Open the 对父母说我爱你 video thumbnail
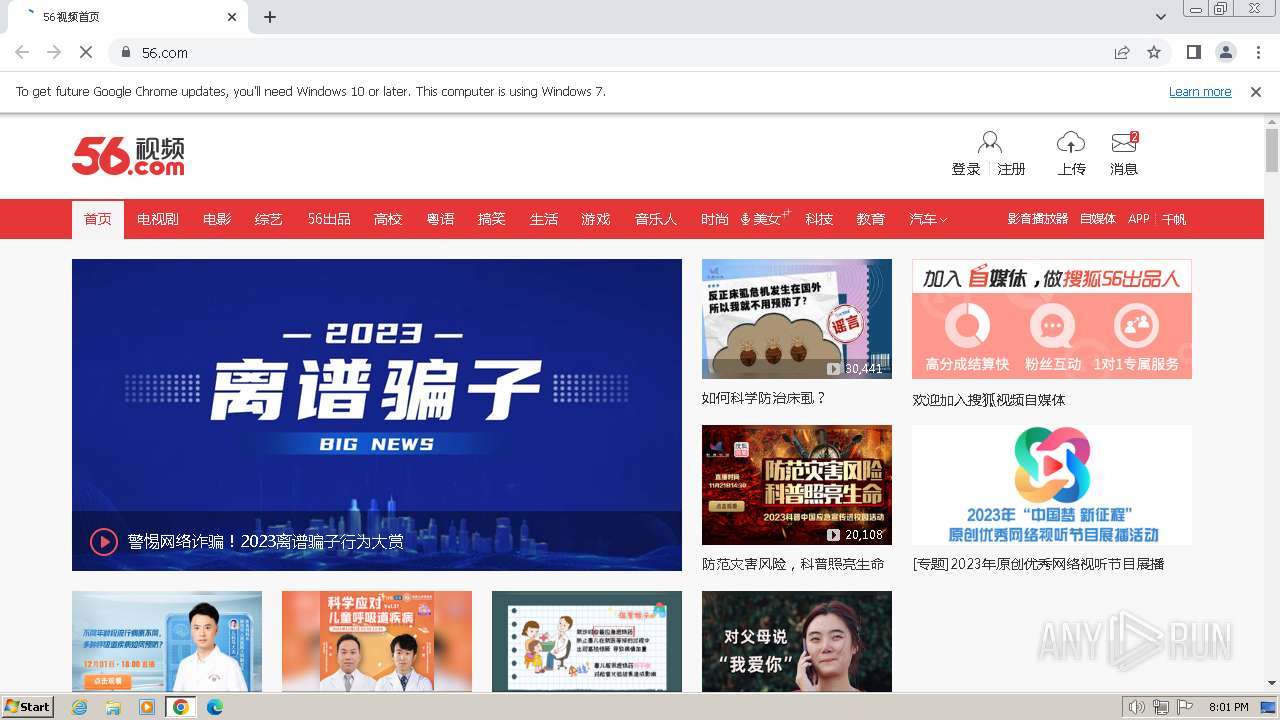The height and width of the screenshot is (720, 1280). 797,641
